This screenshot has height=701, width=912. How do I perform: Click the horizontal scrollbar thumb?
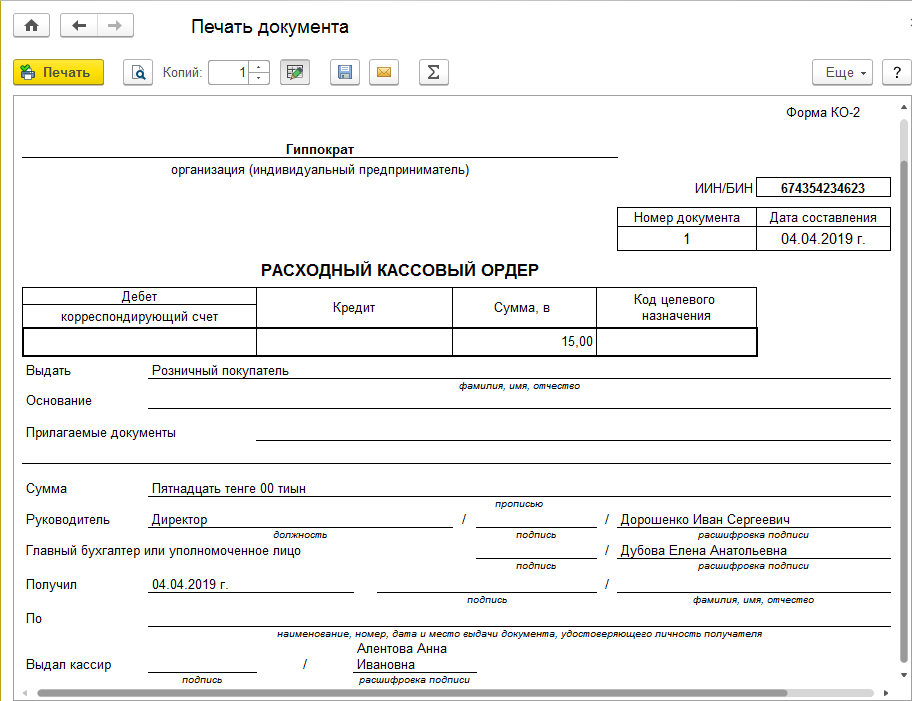pos(412,693)
